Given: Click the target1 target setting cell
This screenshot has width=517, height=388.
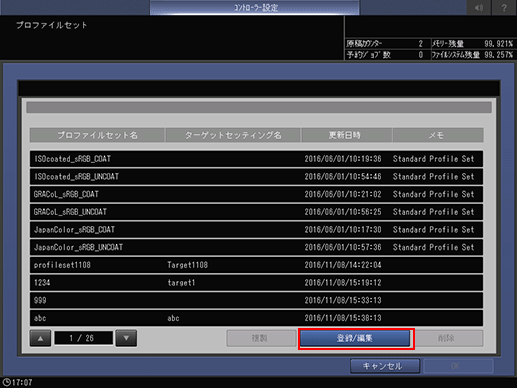Looking at the screenshot, I should tap(181, 283).
